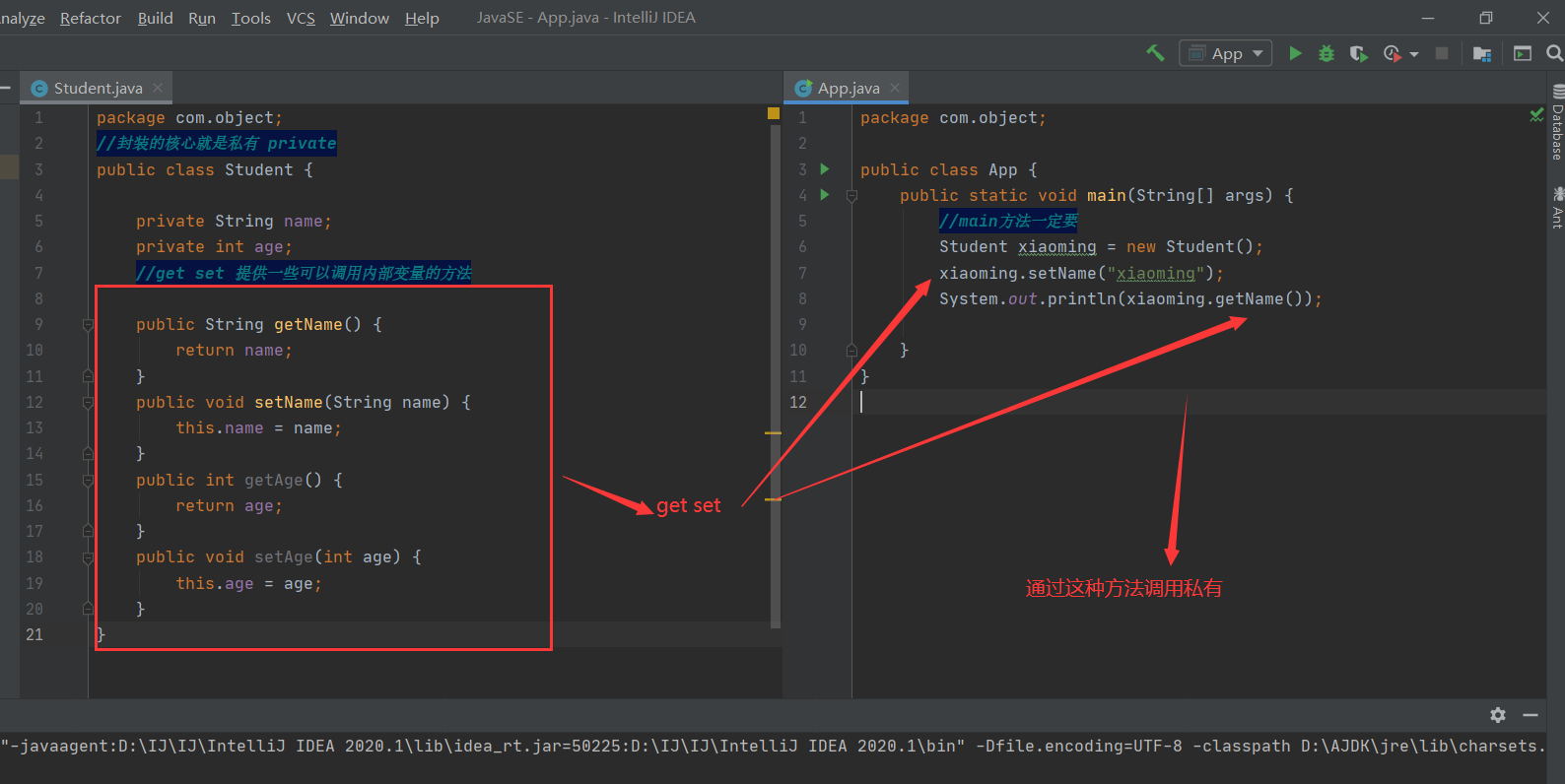Click the "//封装的核心就是私有 private" comment
Image resolution: width=1565 pixels, height=784 pixels.
[217, 144]
